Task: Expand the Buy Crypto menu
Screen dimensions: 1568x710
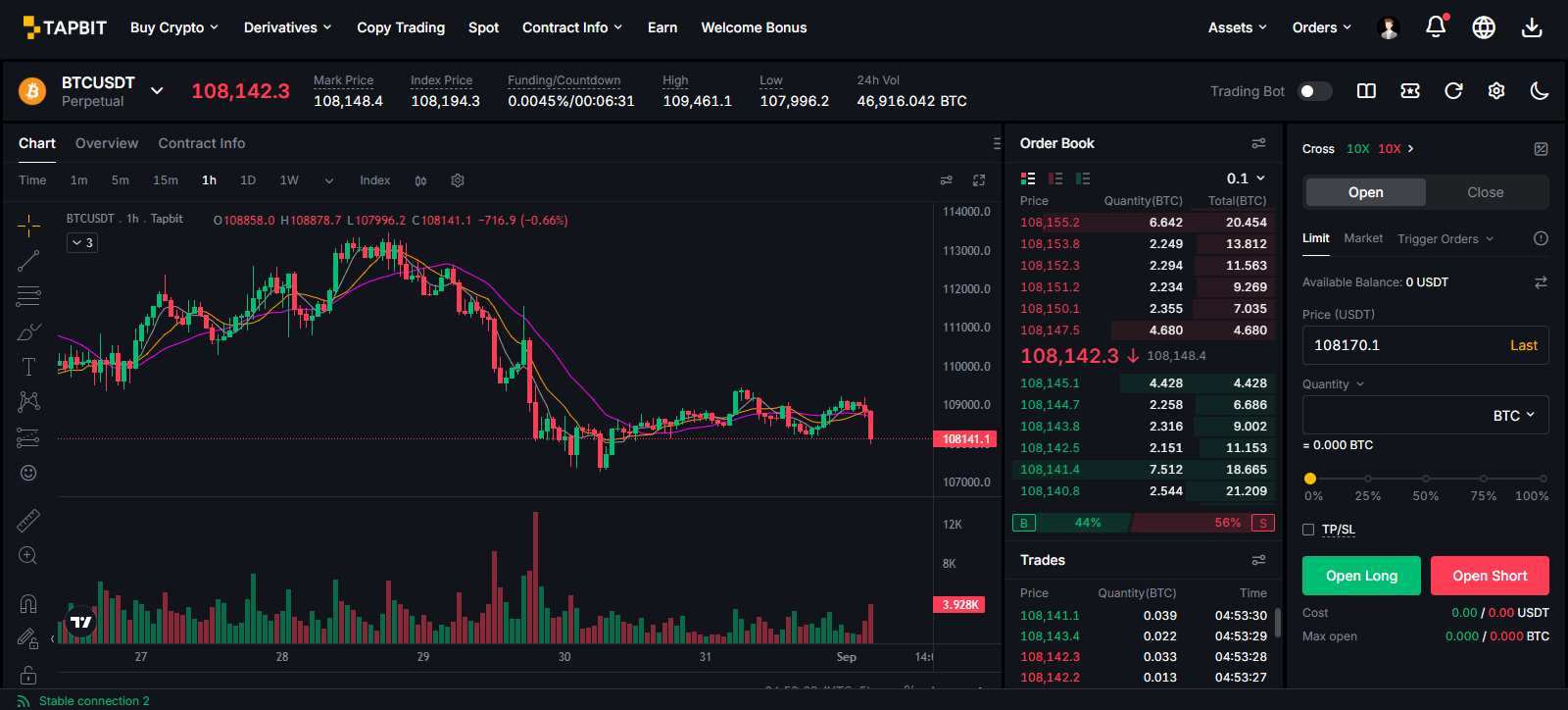Action: (174, 27)
